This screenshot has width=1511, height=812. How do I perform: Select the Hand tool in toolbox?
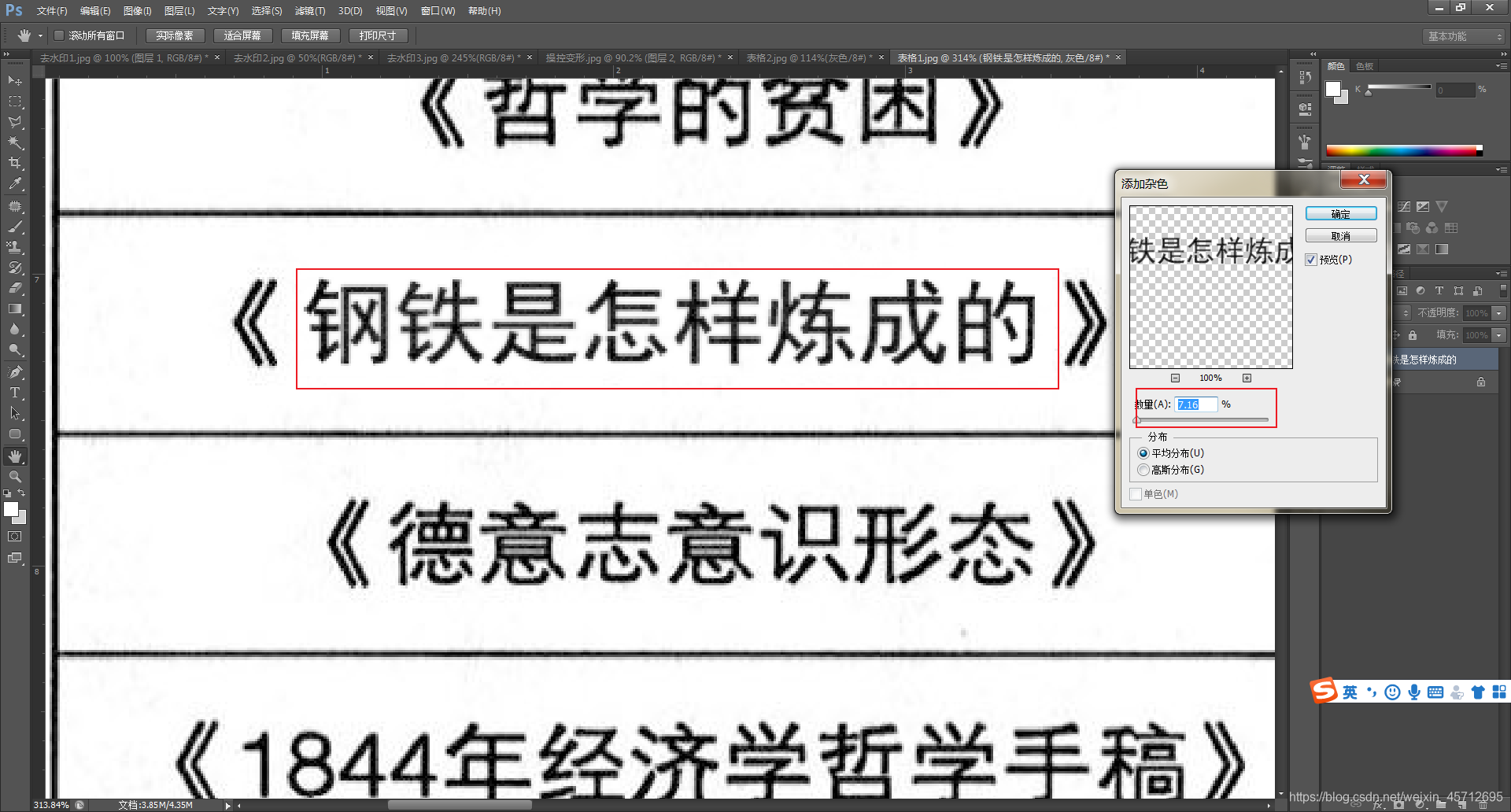click(x=14, y=456)
